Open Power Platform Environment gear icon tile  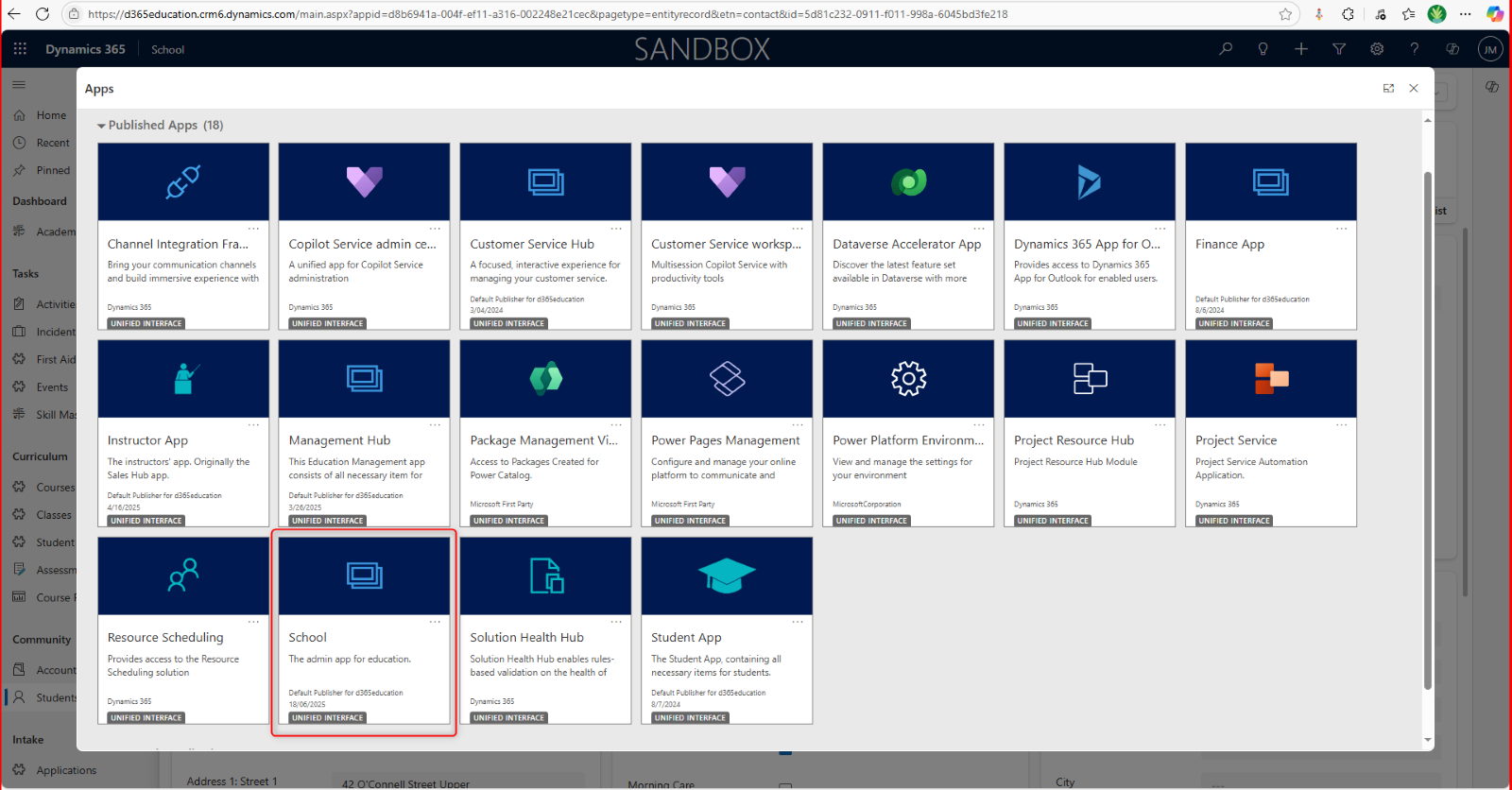coord(908,379)
